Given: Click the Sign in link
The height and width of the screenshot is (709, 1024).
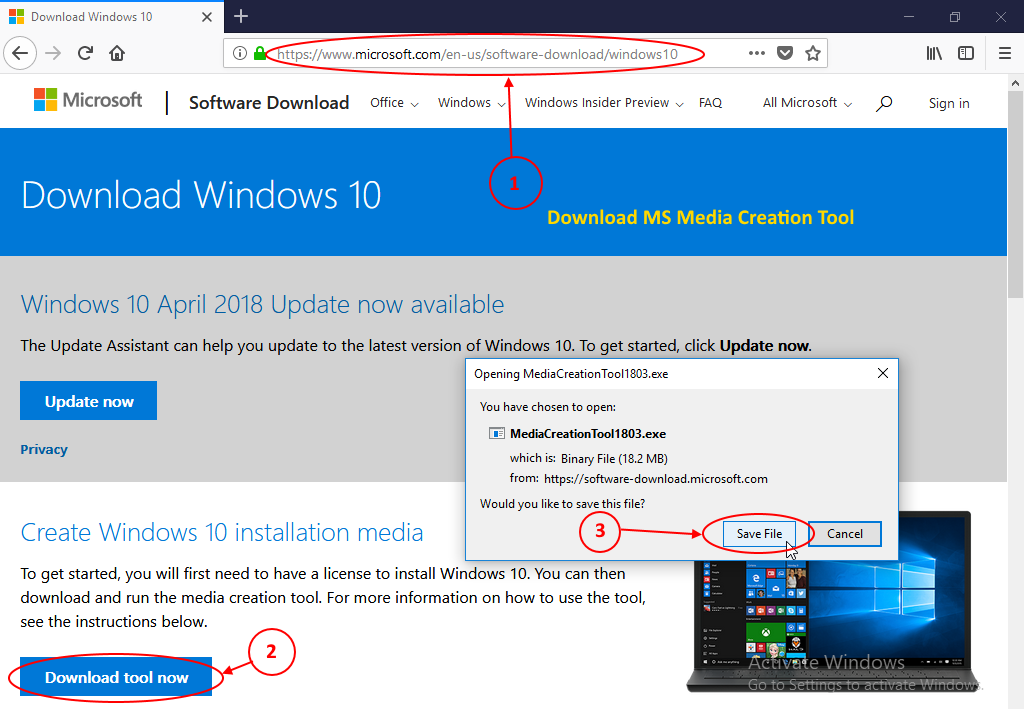Looking at the screenshot, I should tap(949, 103).
